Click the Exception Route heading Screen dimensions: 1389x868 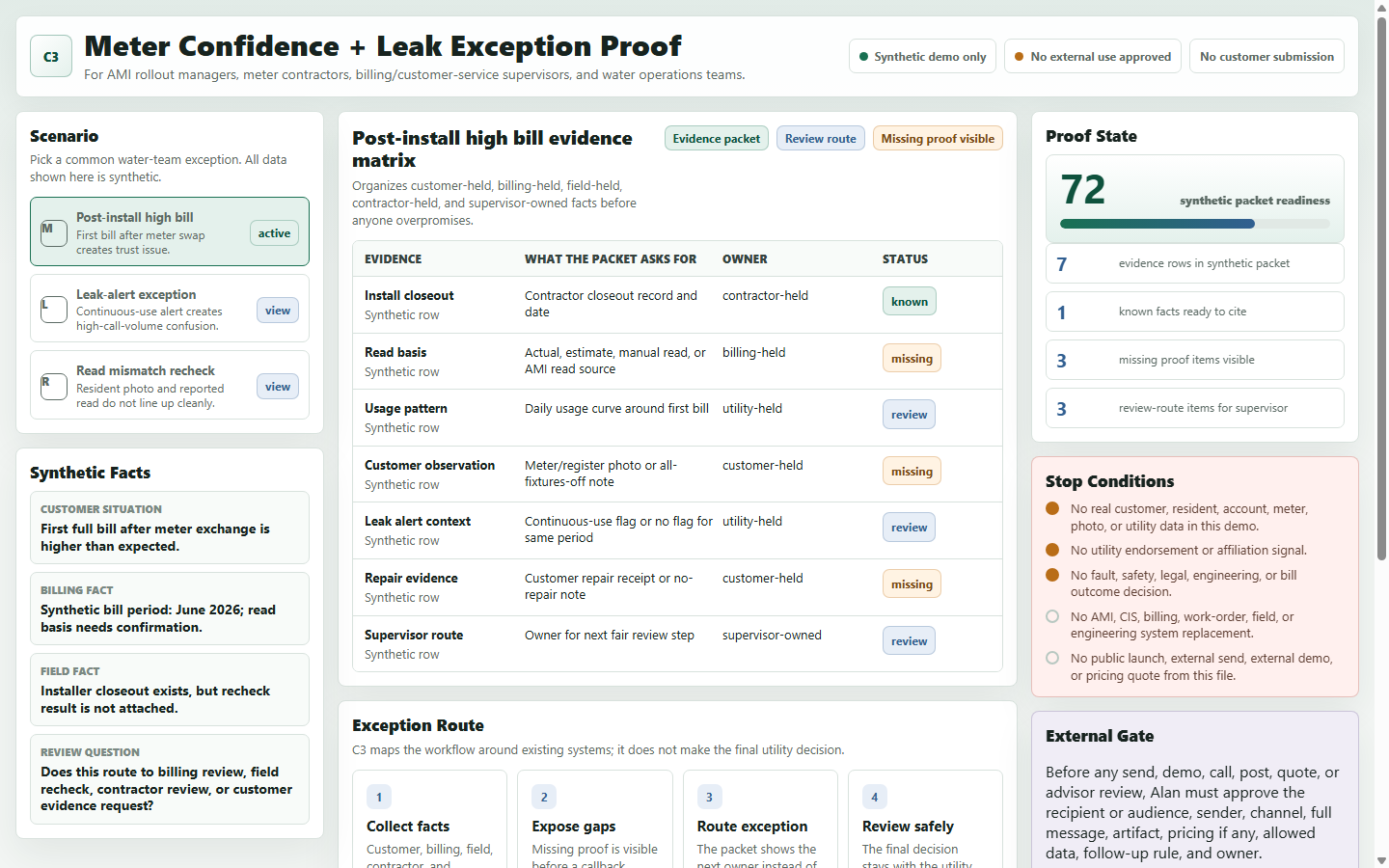418,725
